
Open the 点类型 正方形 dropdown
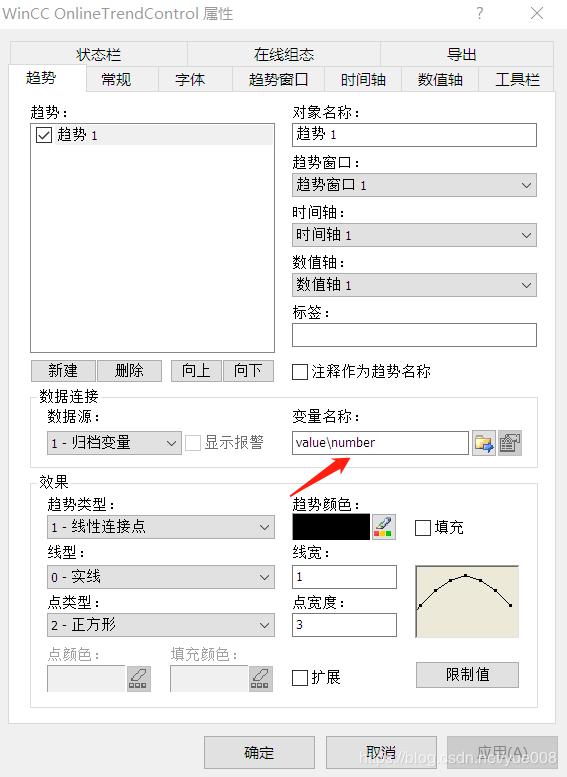(161, 625)
